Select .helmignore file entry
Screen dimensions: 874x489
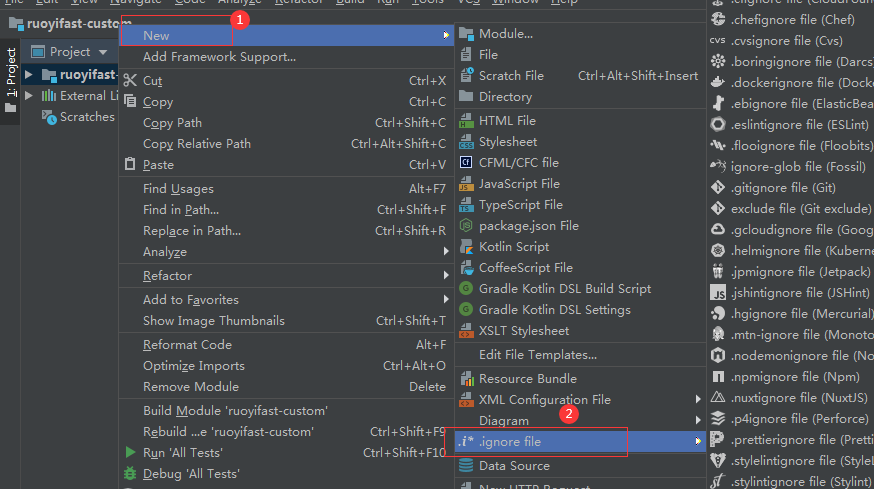(x=791, y=250)
